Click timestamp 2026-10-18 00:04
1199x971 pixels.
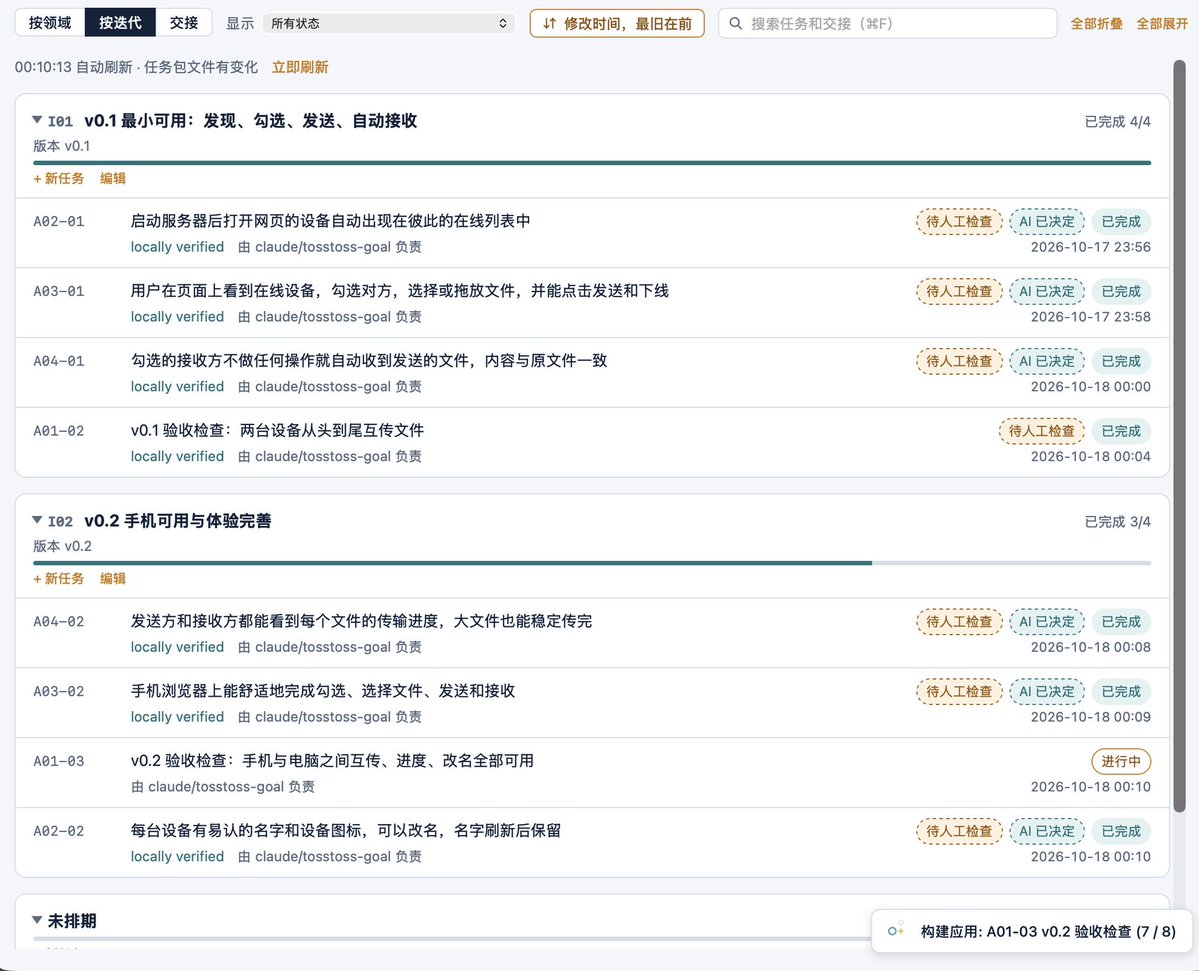coord(1090,456)
